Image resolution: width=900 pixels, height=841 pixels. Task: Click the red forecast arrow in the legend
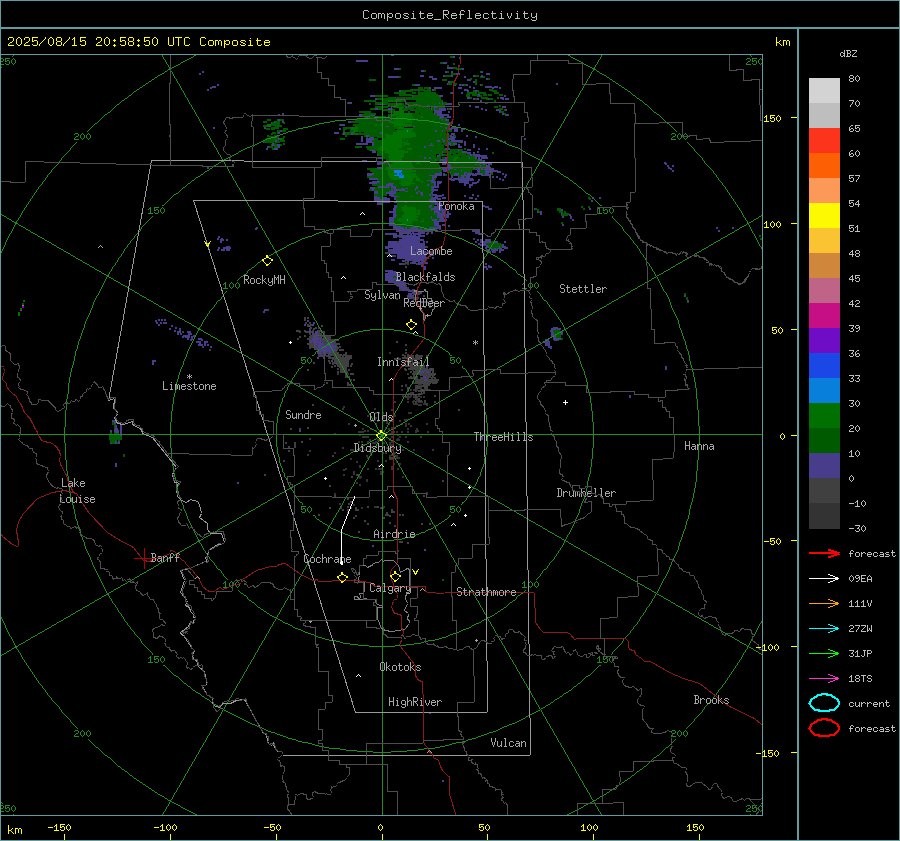coord(824,553)
